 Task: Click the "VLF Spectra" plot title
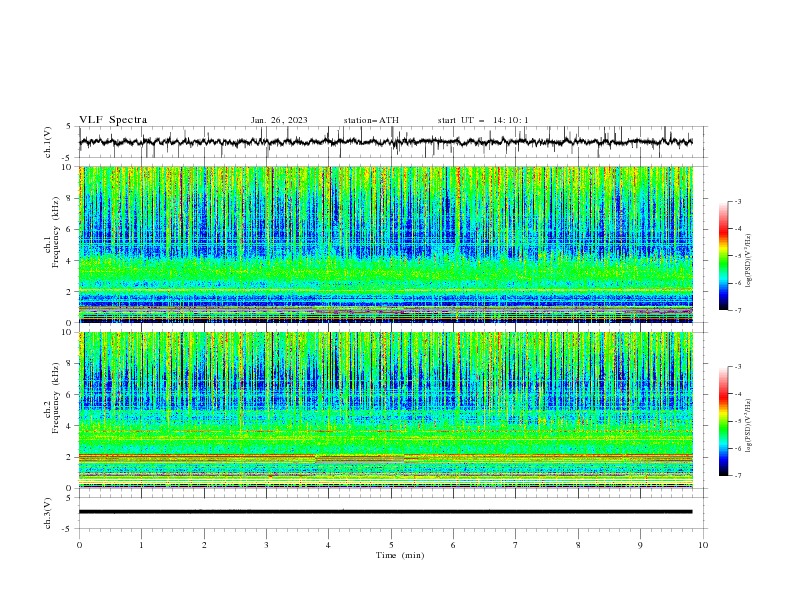(x=113, y=120)
